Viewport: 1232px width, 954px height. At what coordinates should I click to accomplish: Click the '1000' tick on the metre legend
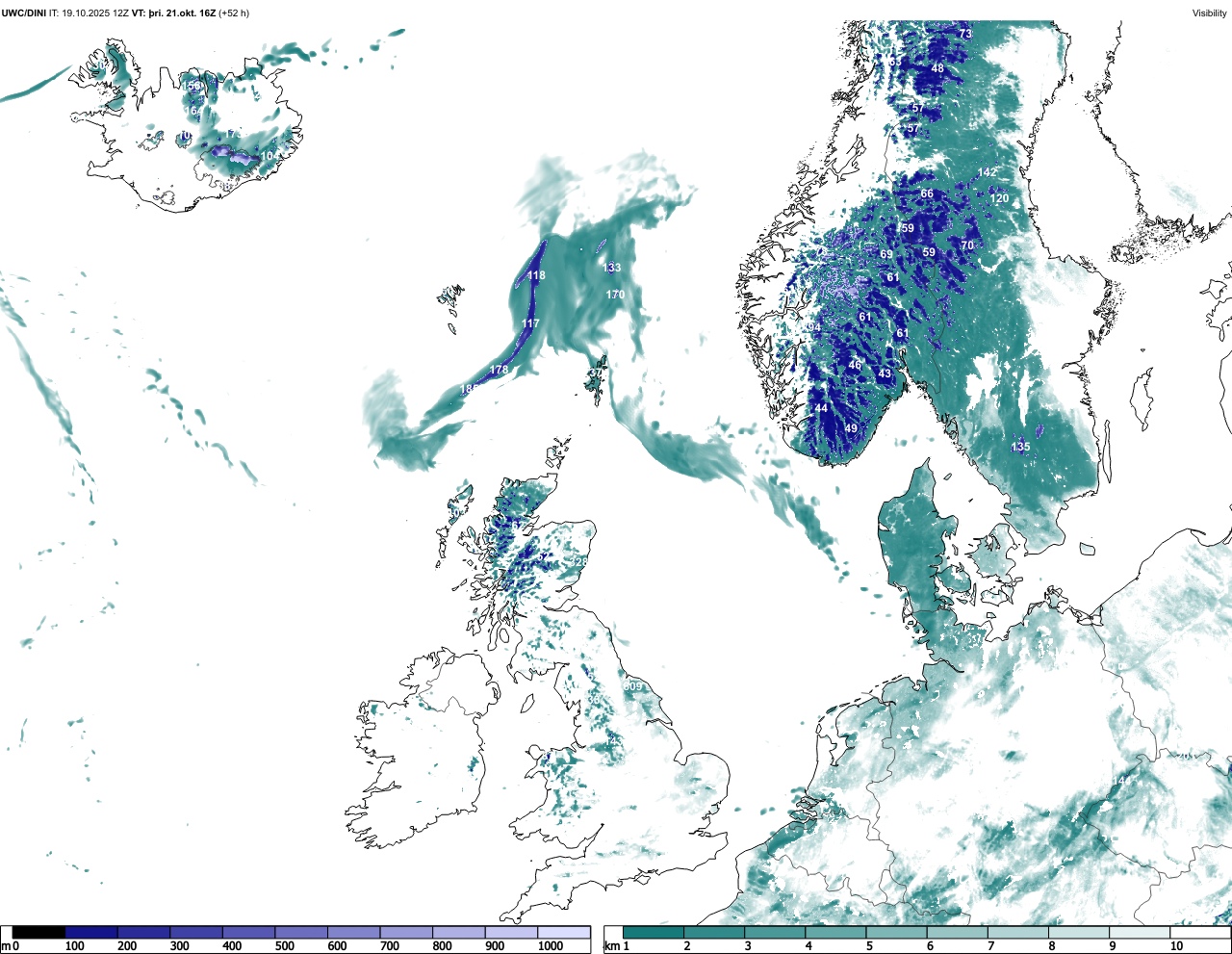(x=551, y=946)
